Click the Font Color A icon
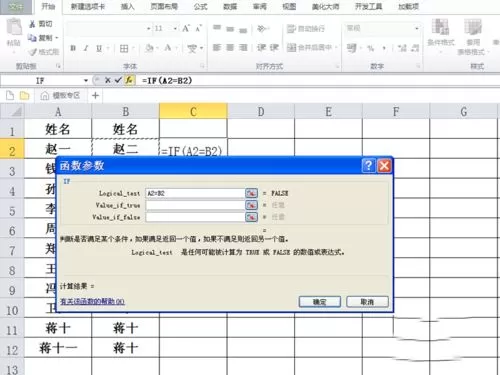The height and width of the screenshot is (375, 500). [x=168, y=48]
